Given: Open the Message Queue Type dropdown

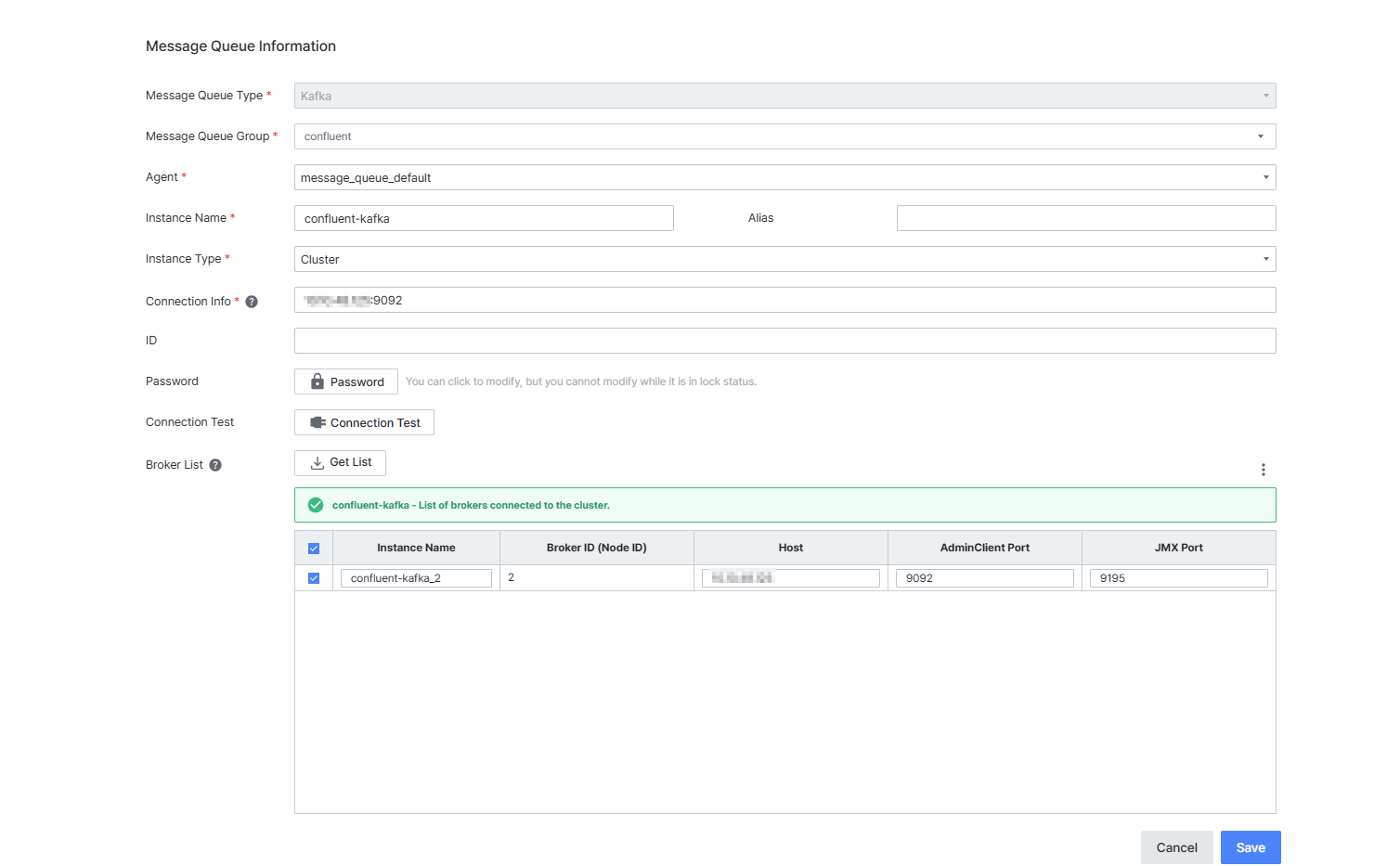Looking at the screenshot, I should (785, 96).
